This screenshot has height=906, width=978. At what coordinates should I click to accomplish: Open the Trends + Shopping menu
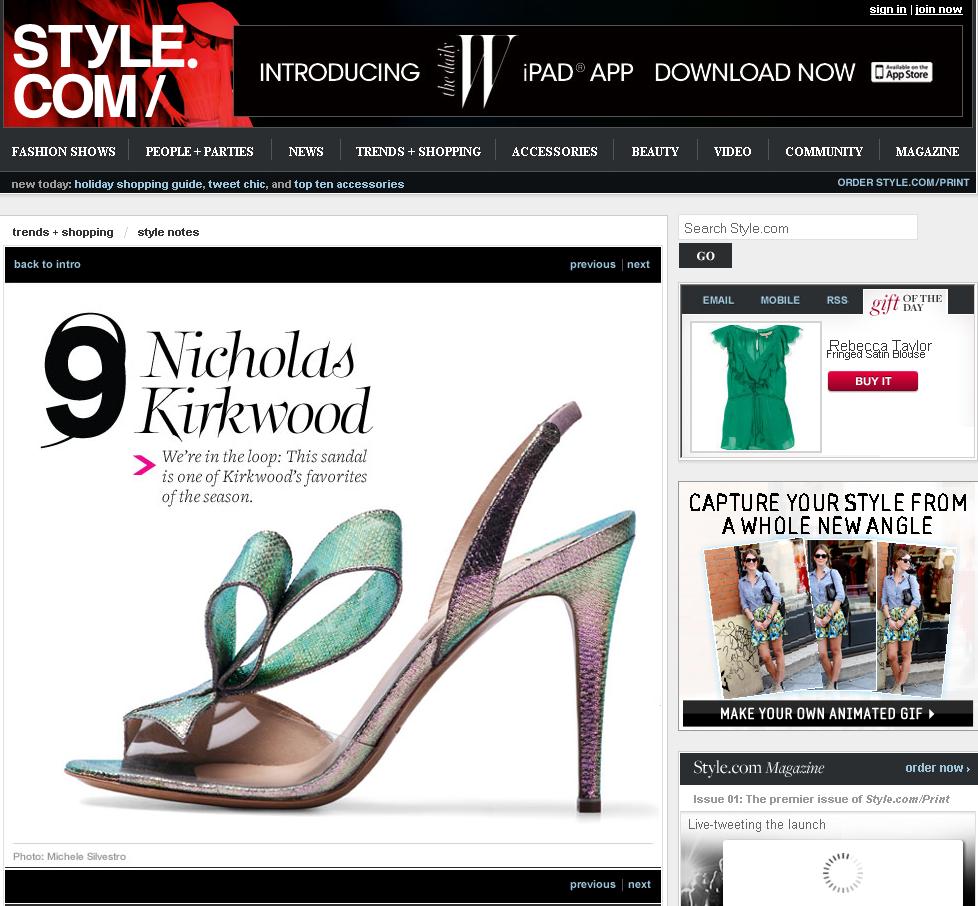click(418, 152)
